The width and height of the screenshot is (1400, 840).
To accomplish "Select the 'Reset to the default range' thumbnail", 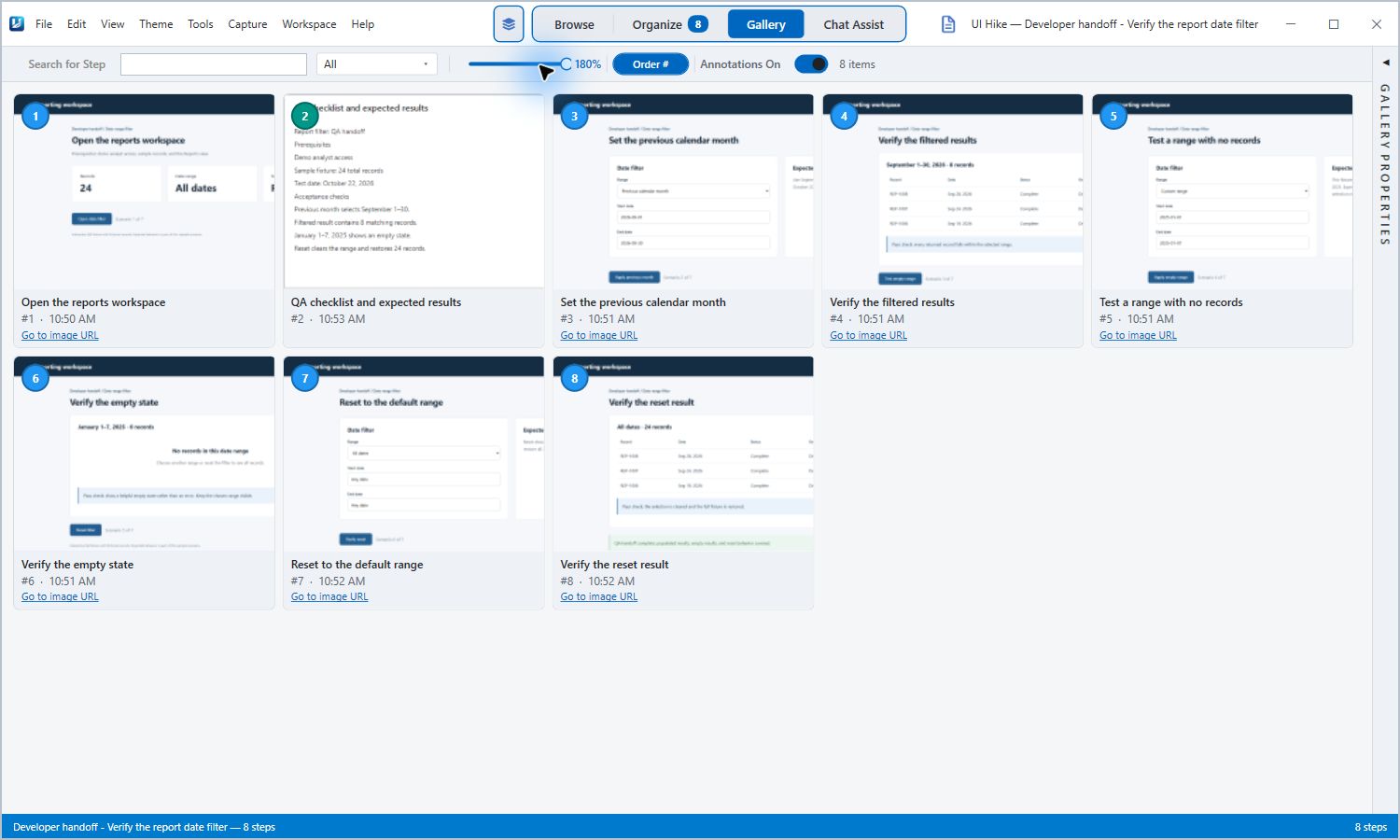I will [x=413, y=454].
